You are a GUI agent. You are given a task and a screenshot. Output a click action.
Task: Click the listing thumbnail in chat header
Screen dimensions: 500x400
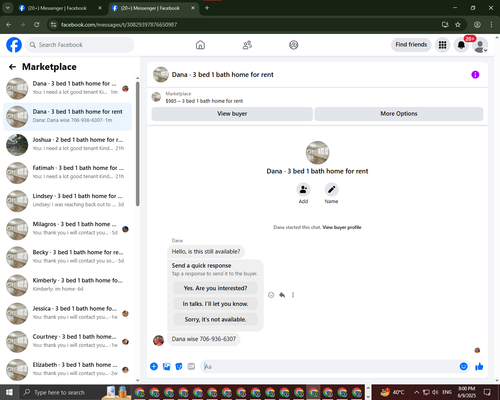point(161,75)
